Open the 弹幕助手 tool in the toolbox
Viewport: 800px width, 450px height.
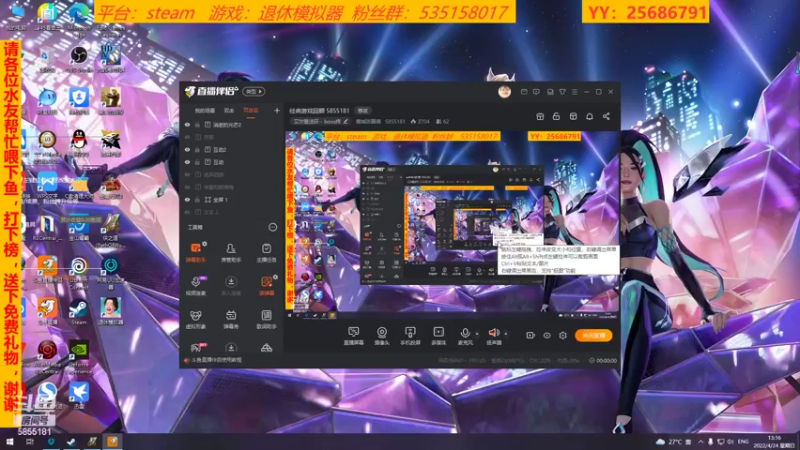pos(195,252)
